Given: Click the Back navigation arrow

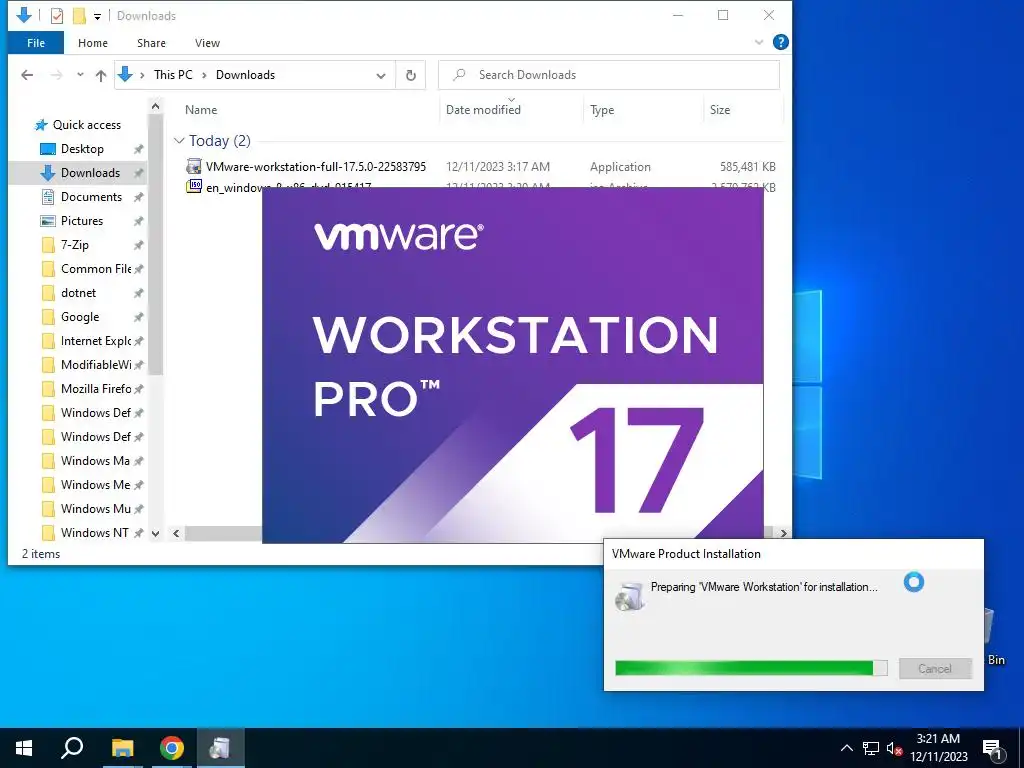Looking at the screenshot, I should tap(27, 75).
